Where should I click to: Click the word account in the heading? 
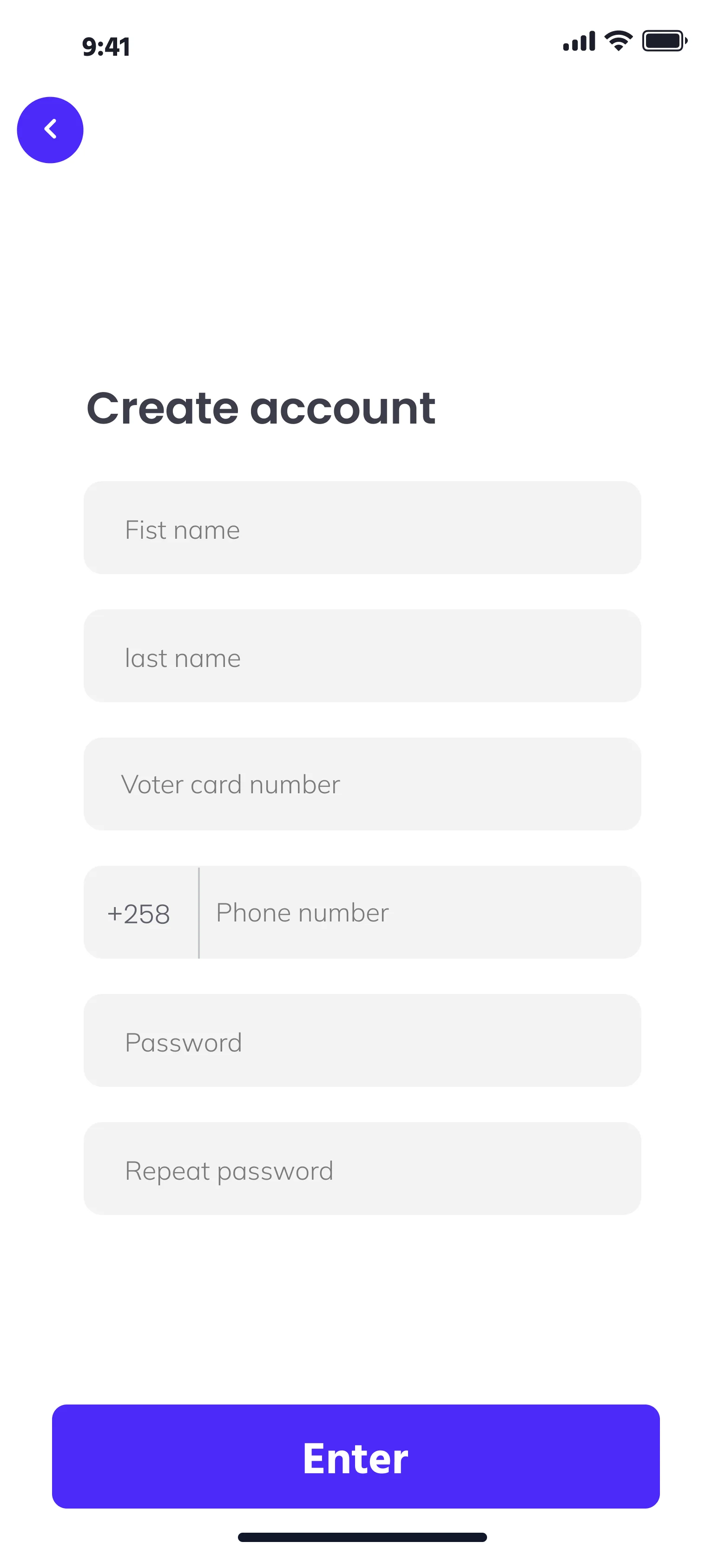343,408
